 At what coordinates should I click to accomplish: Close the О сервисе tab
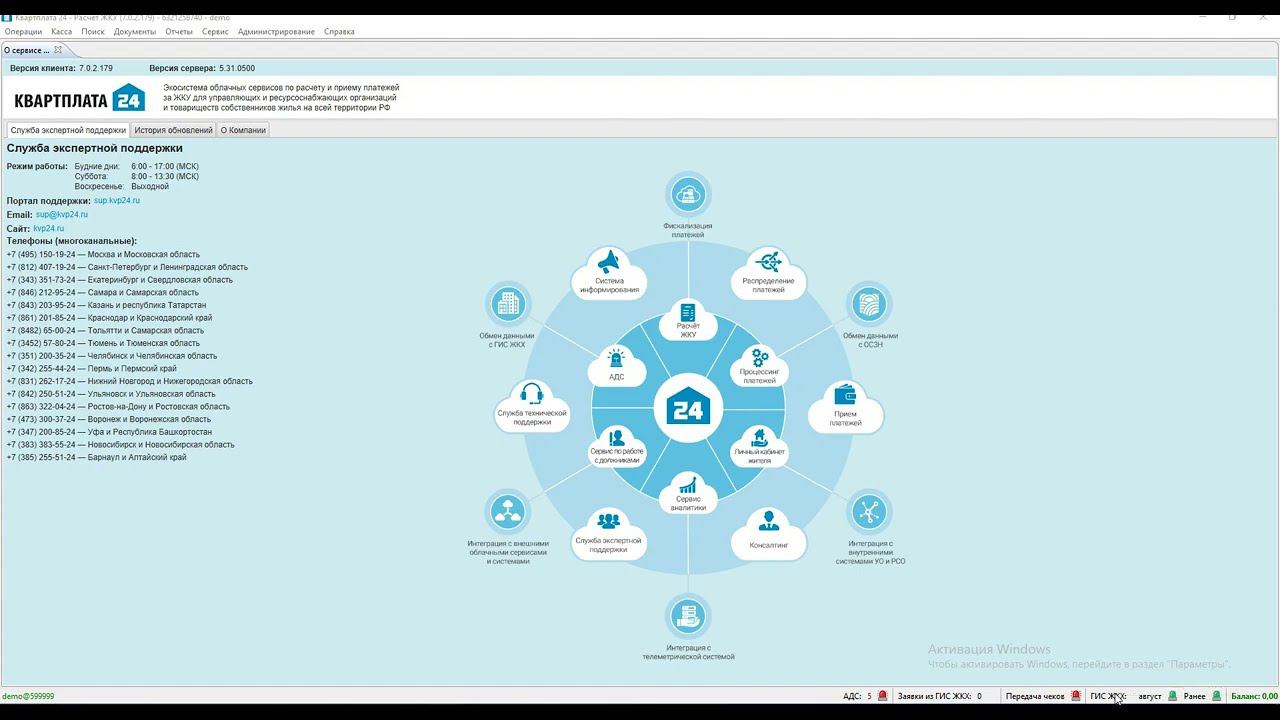point(58,50)
